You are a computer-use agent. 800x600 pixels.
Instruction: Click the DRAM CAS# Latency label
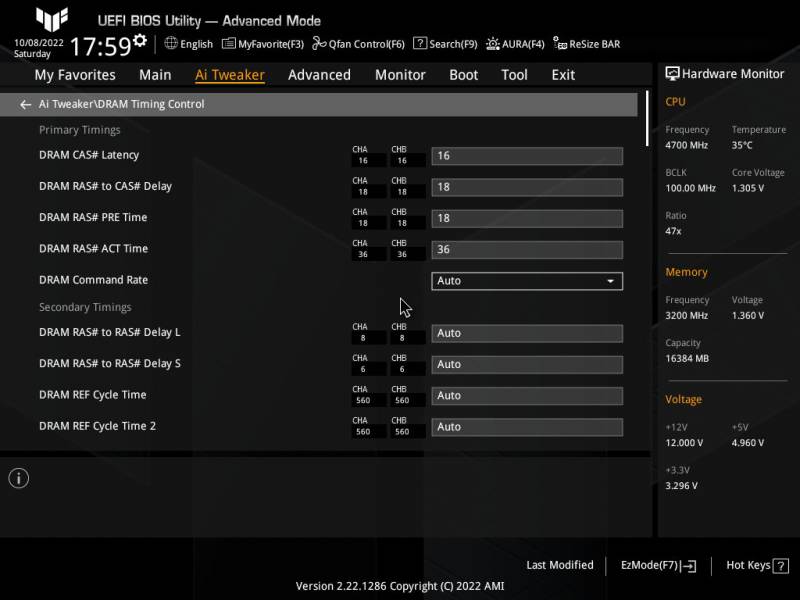89,155
